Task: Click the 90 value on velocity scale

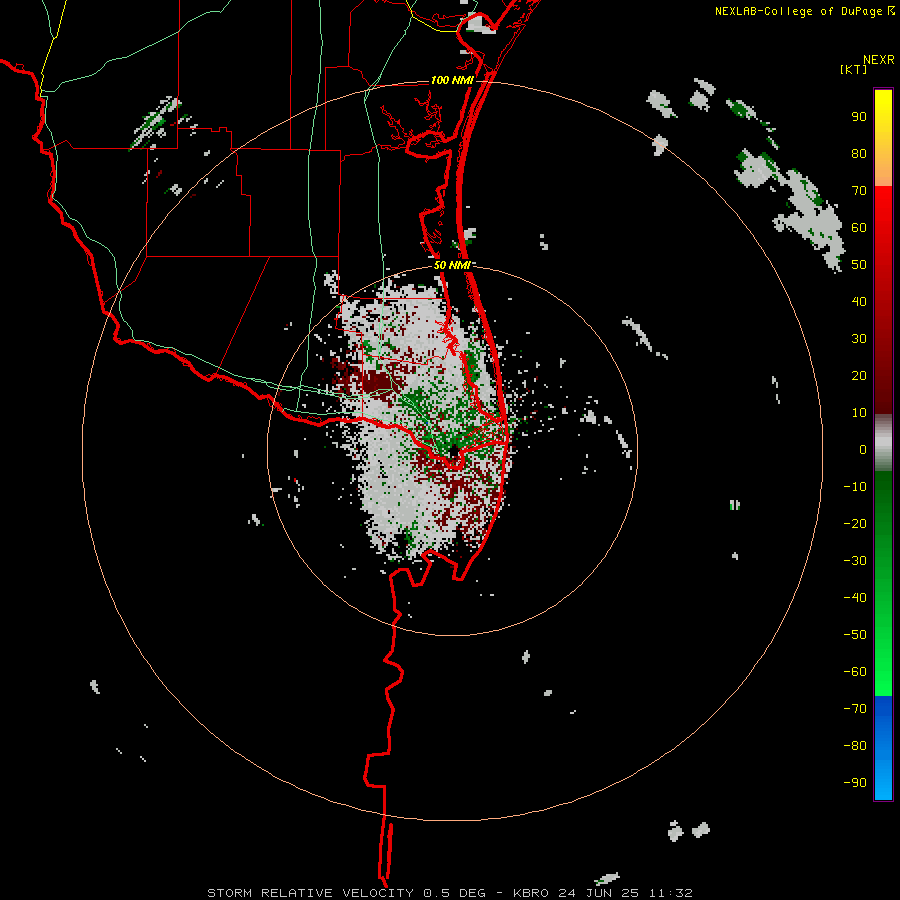Action: 859,117
